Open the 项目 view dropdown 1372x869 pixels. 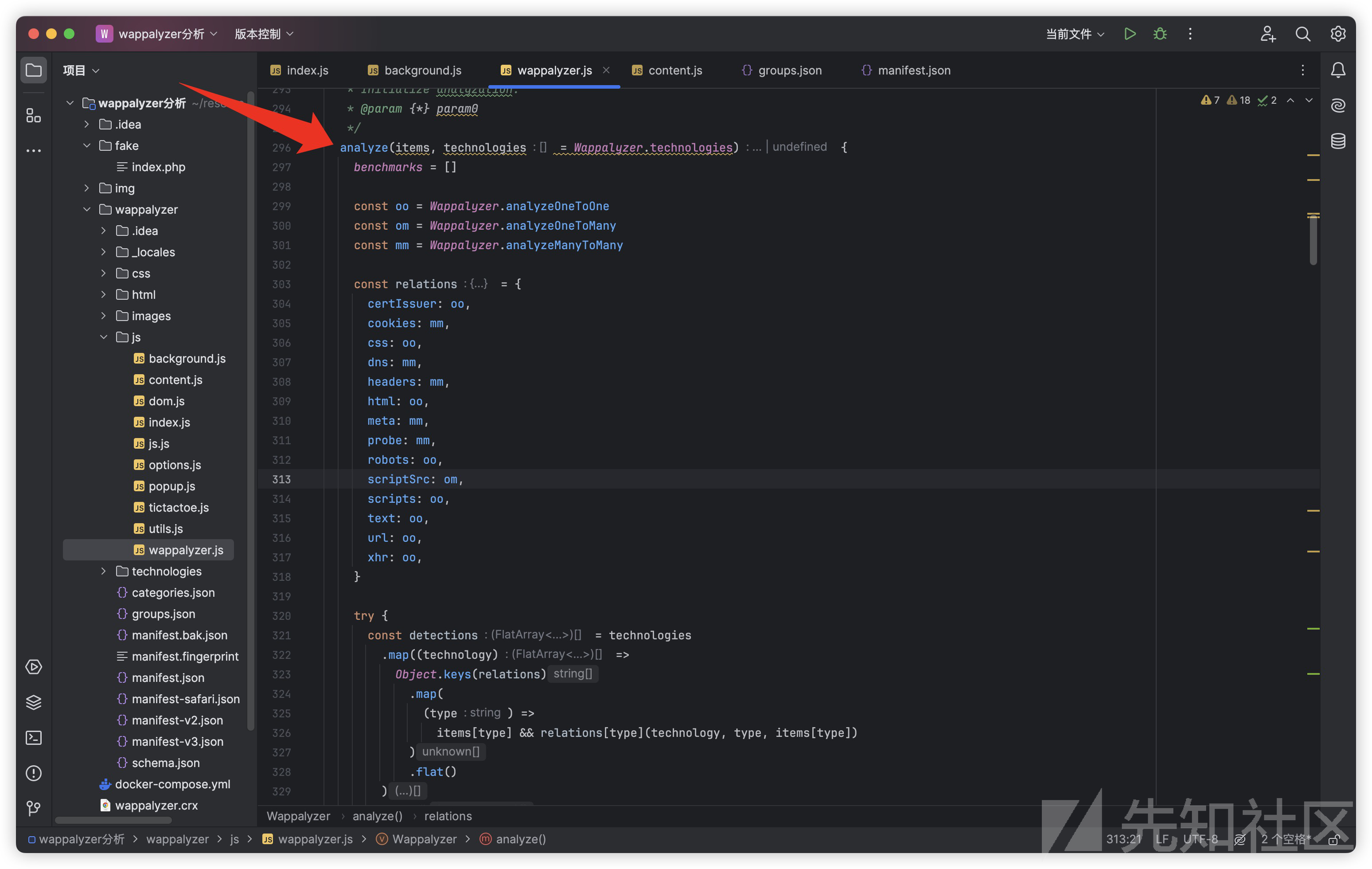81,70
